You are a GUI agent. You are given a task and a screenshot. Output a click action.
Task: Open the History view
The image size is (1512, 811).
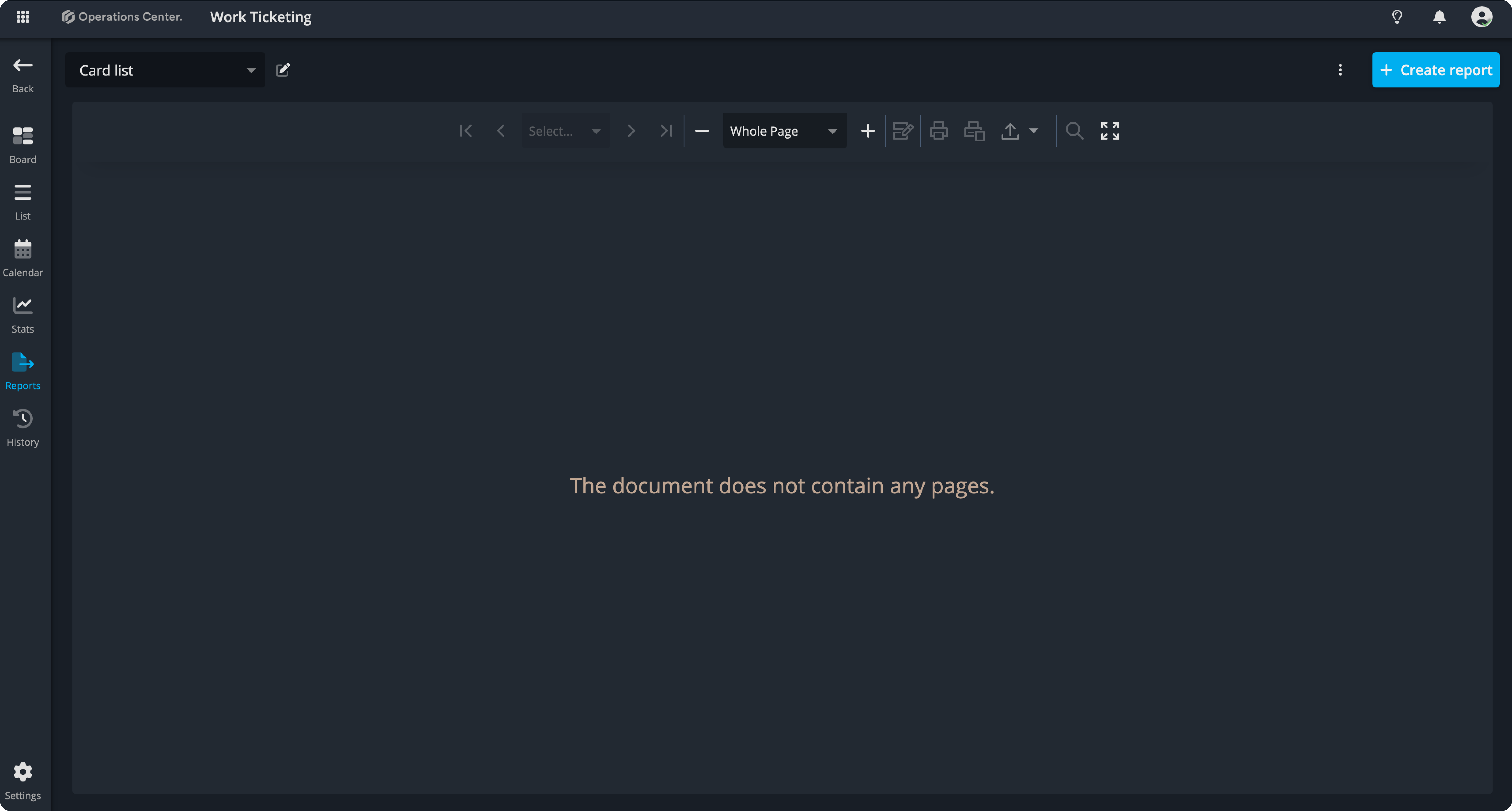coord(23,428)
